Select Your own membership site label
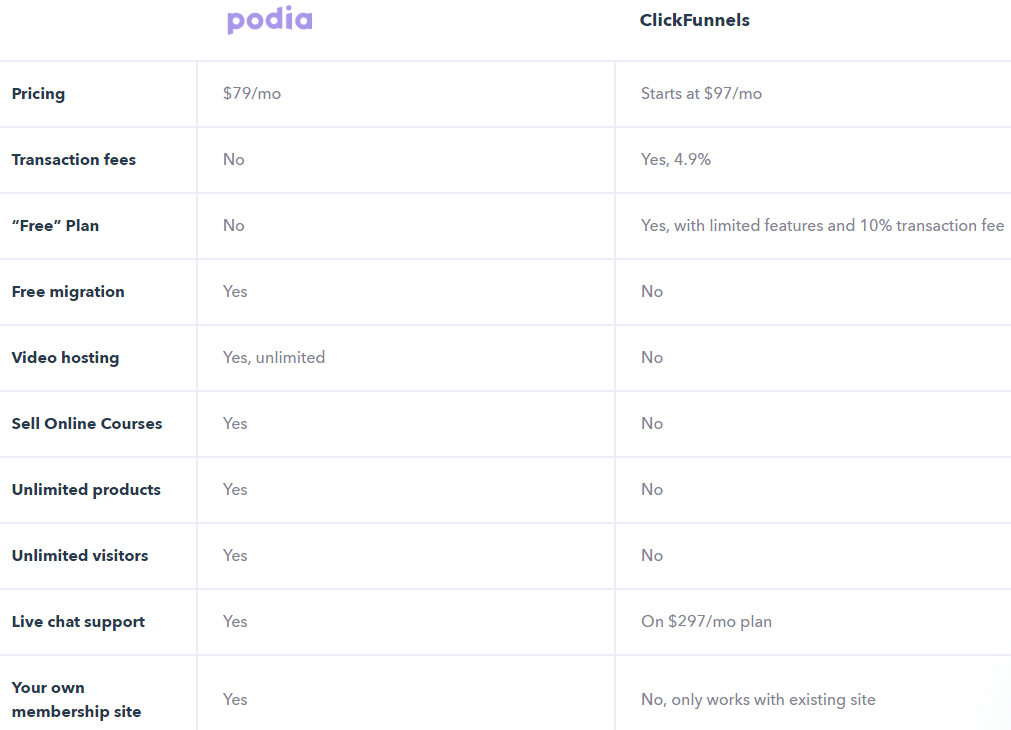 point(76,700)
